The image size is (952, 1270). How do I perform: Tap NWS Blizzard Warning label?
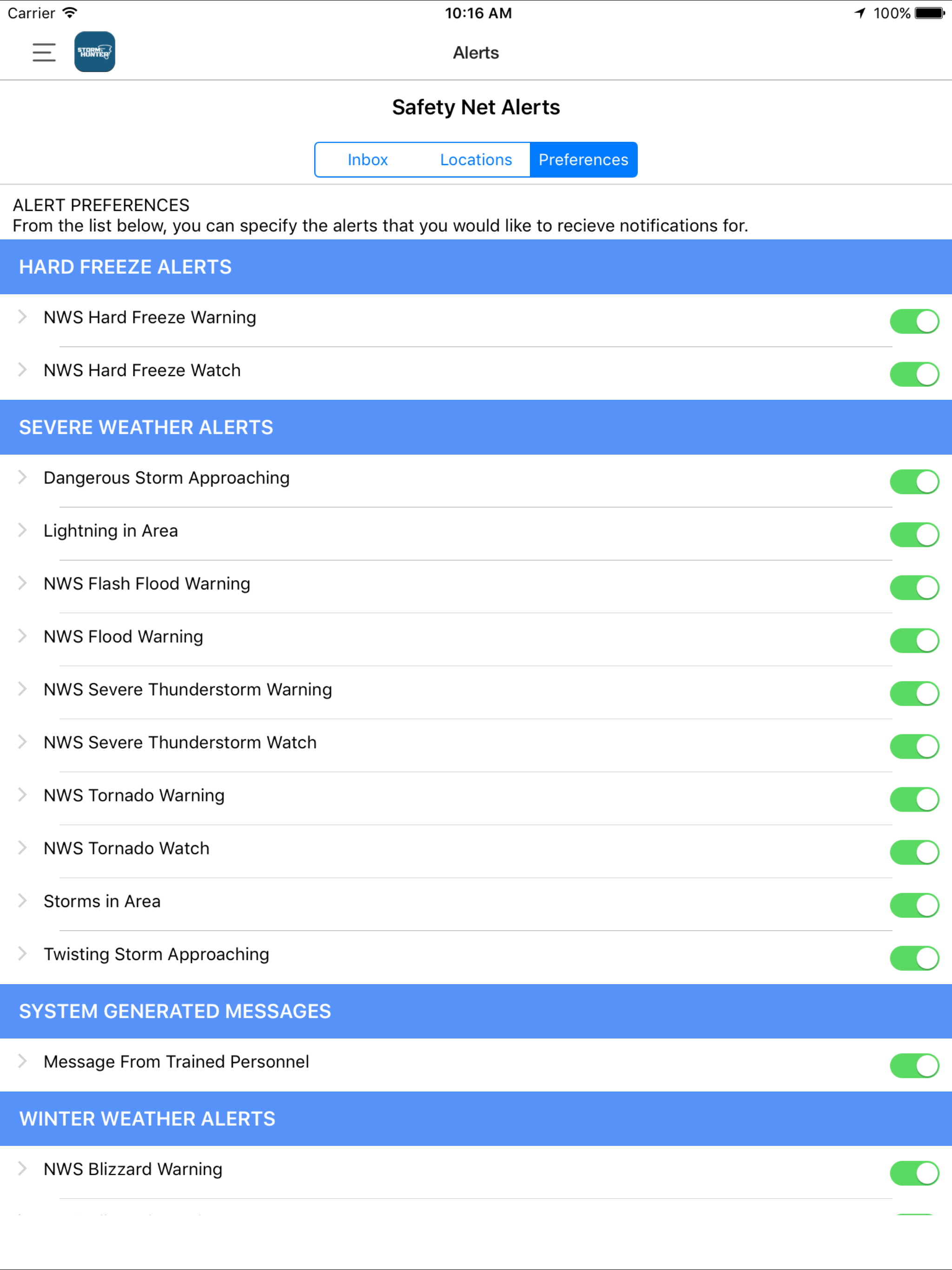point(133,1170)
